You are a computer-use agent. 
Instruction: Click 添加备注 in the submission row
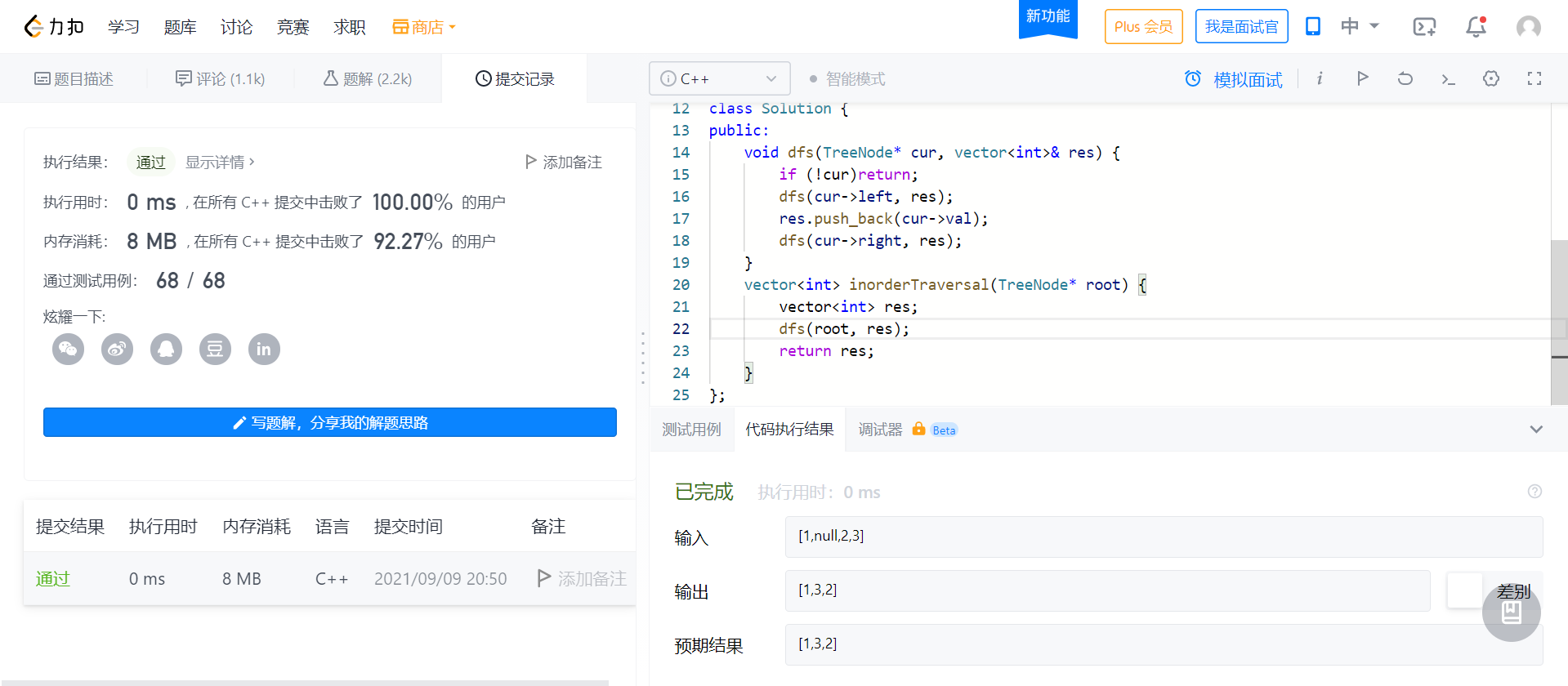pos(582,578)
